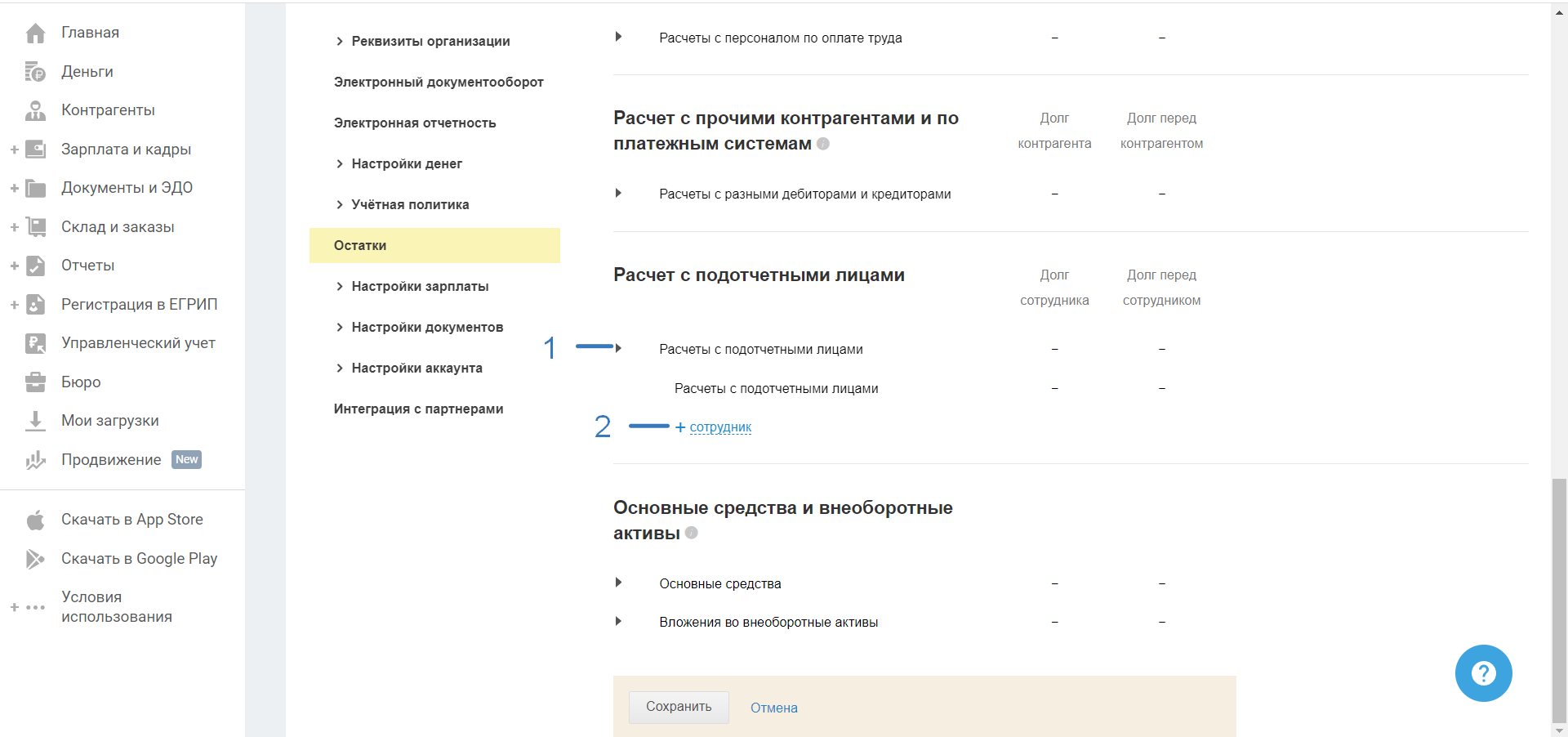Image resolution: width=1568 pixels, height=737 pixels.
Task: Click the Главная home icon
Action: coord(35,33)
